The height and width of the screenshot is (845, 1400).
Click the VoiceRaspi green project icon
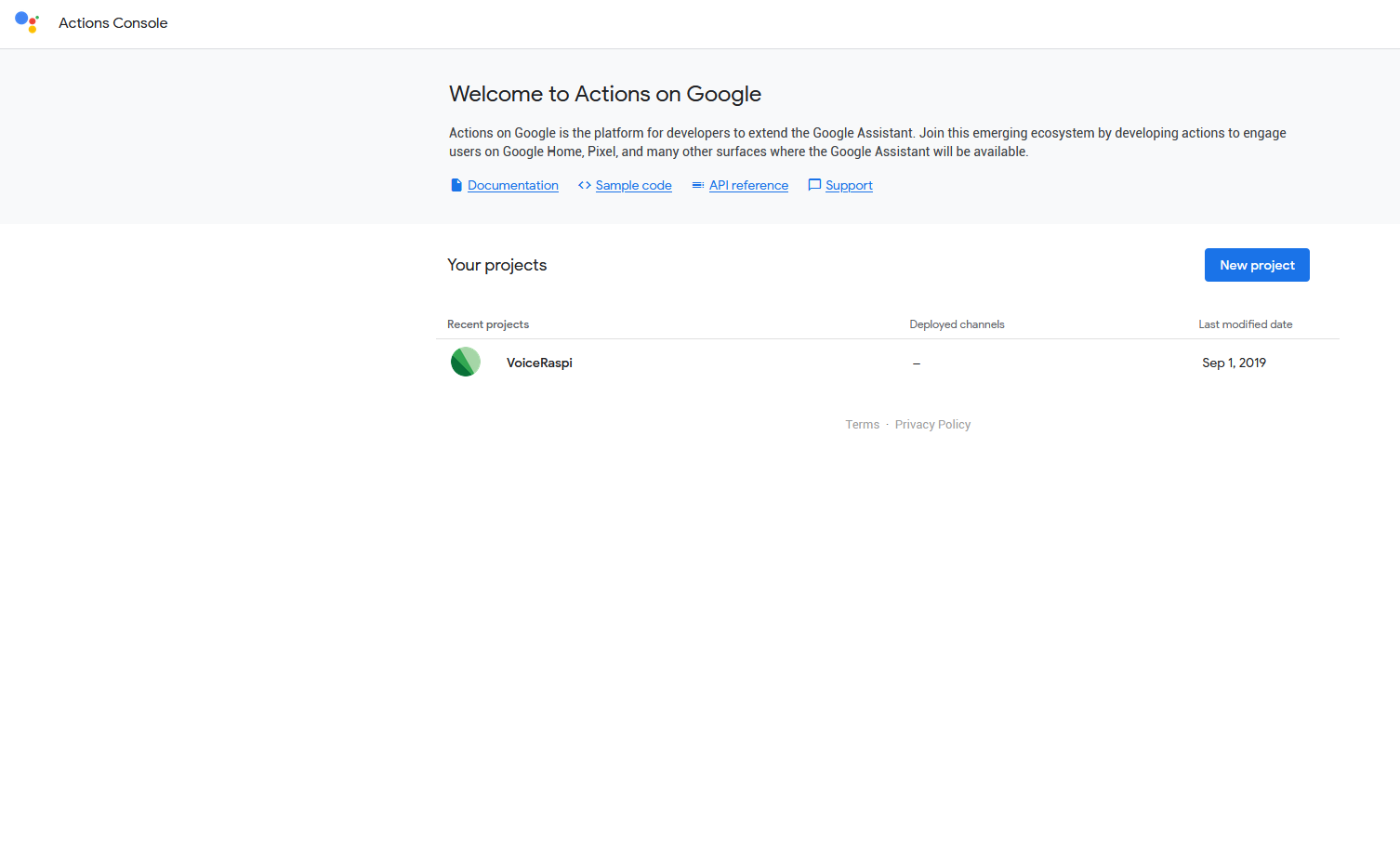coord(466,362)
